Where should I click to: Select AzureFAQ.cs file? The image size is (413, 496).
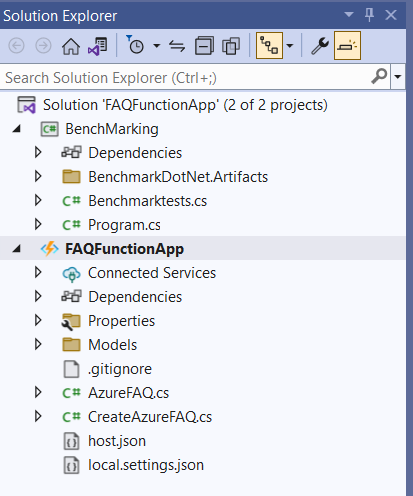click(129, 393)
